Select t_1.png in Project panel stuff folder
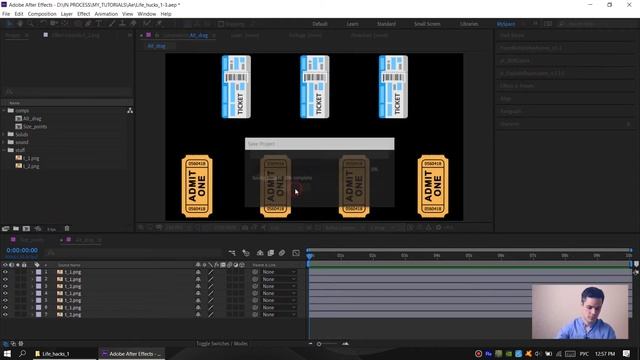640x360 pixels. point(31,158)
